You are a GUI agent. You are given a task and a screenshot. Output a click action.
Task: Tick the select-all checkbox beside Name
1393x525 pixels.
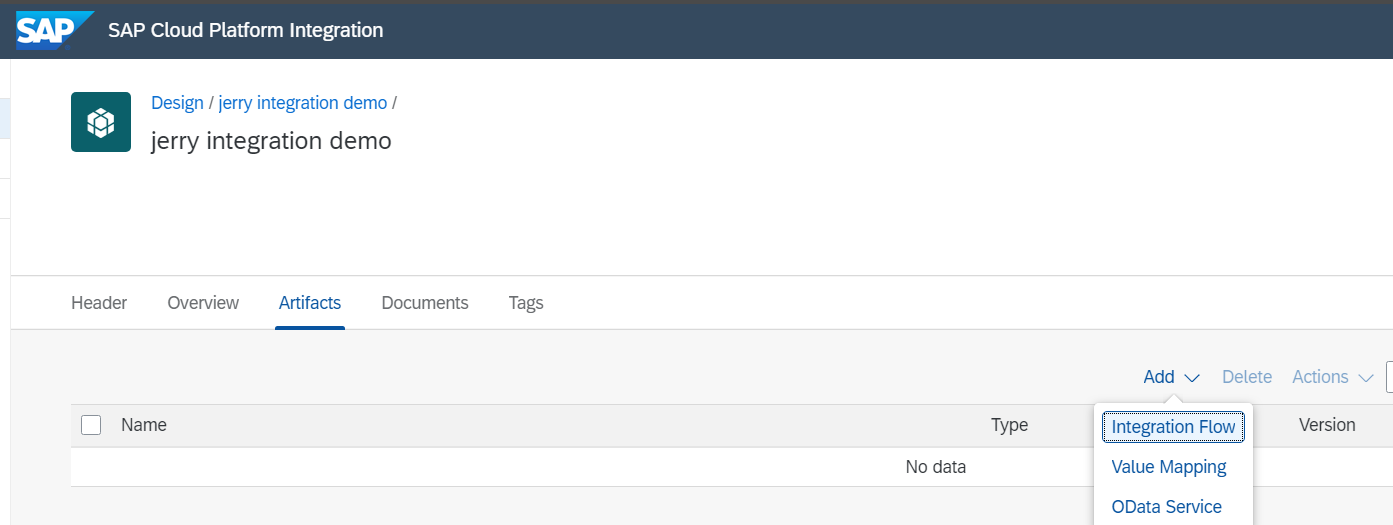click(91, 425)
